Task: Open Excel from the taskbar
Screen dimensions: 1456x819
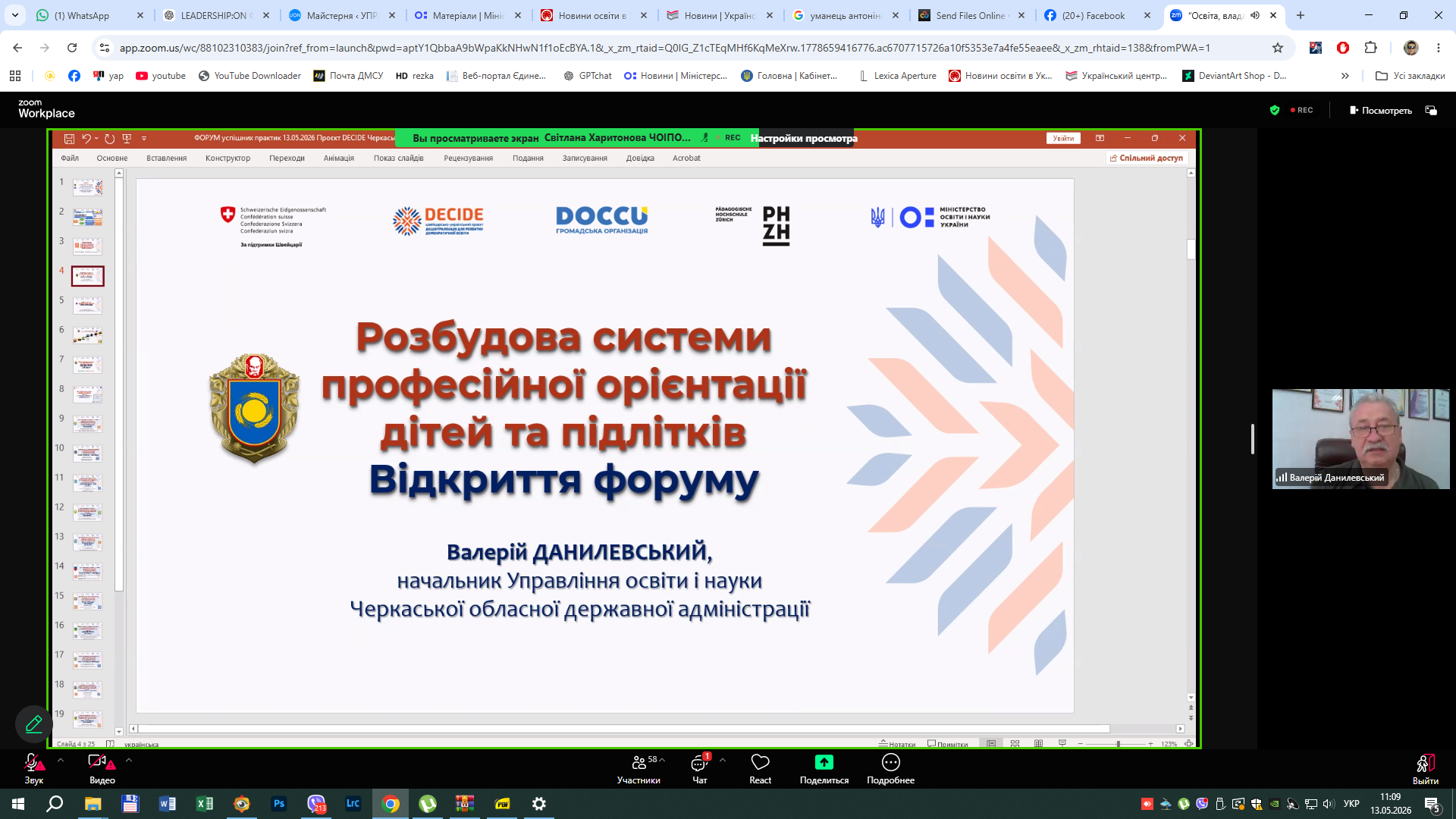Action: (x=205, y=804)
